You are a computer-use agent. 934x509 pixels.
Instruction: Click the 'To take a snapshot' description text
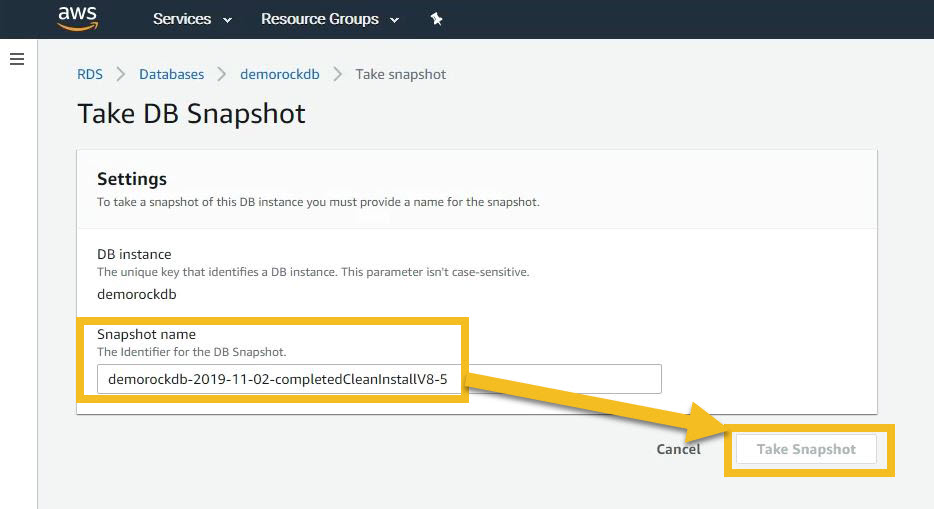tap(319, 202)
